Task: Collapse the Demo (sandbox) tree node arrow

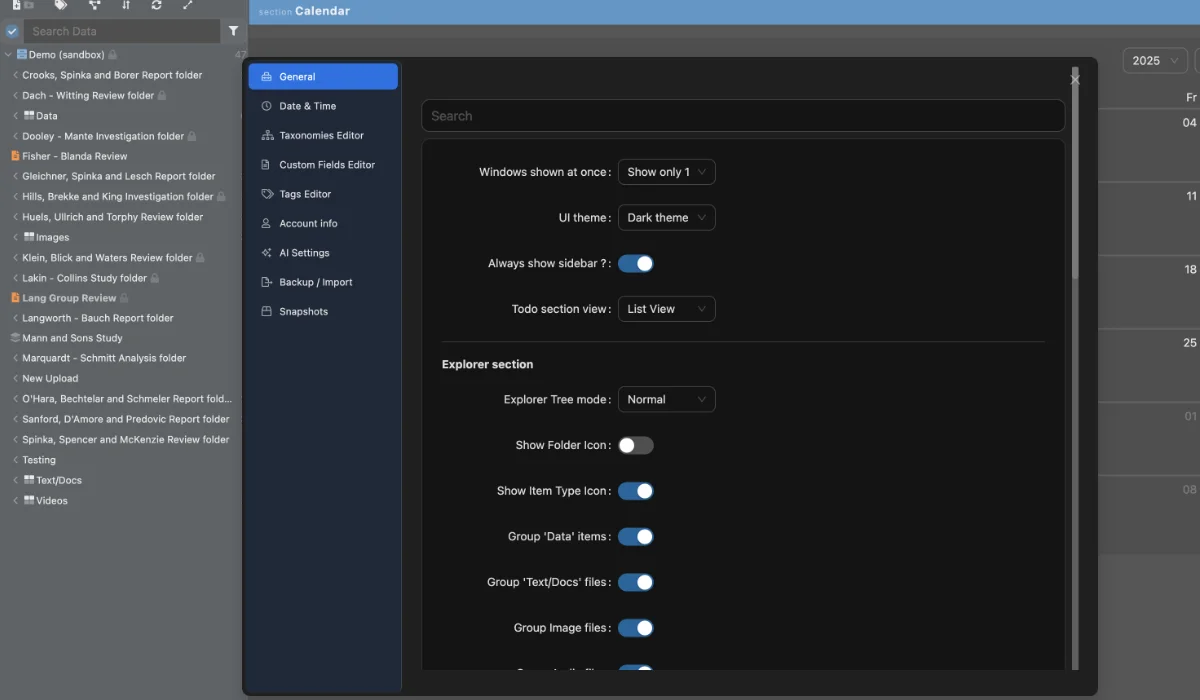Action: 9,54
